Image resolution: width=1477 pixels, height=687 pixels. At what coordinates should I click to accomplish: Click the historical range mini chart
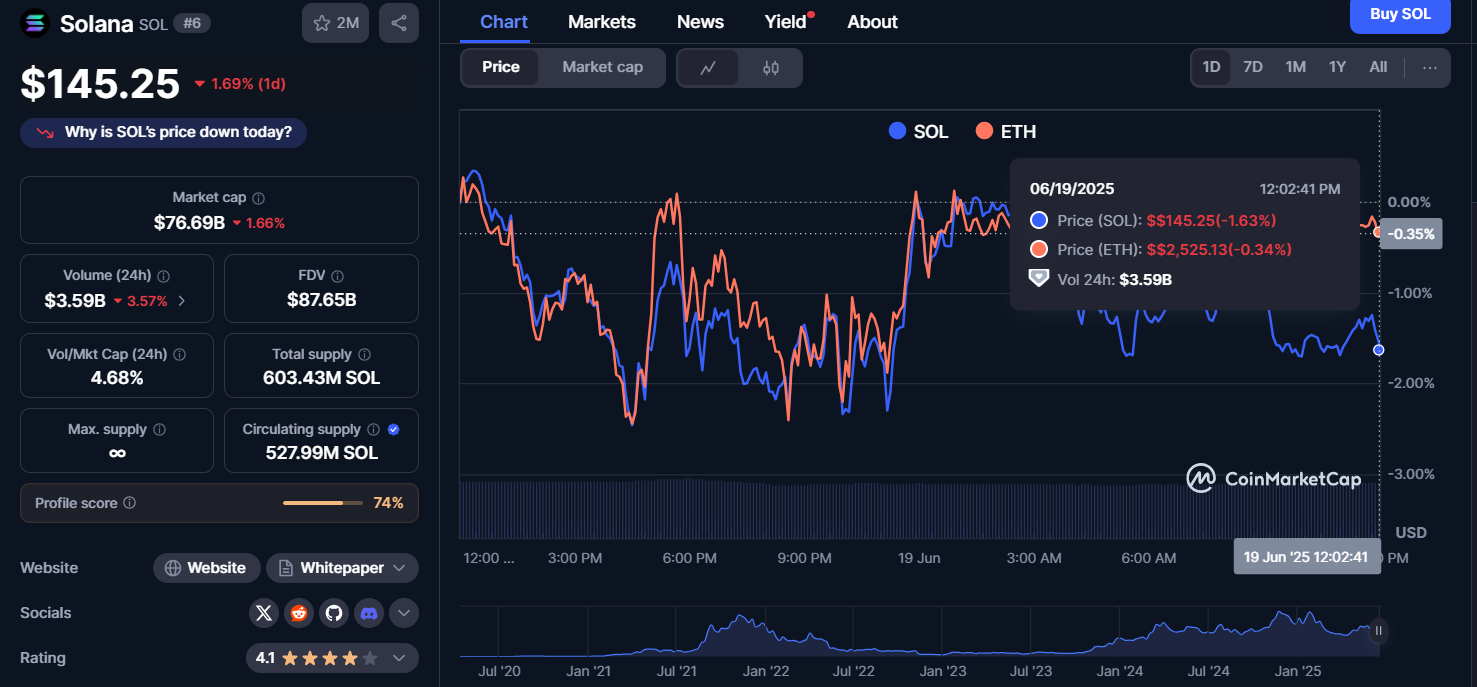pyautogui.click(x=919, y=631)
